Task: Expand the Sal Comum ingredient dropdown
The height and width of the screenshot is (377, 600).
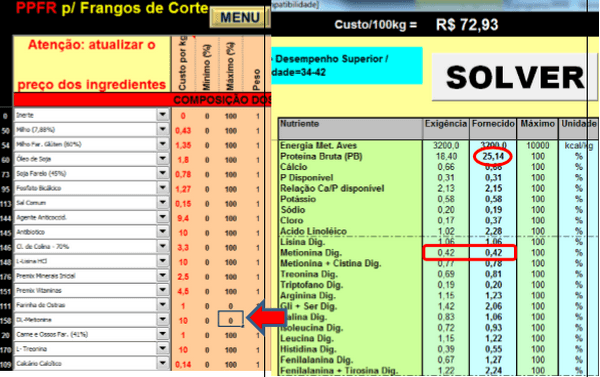Action: pos(163,202)
